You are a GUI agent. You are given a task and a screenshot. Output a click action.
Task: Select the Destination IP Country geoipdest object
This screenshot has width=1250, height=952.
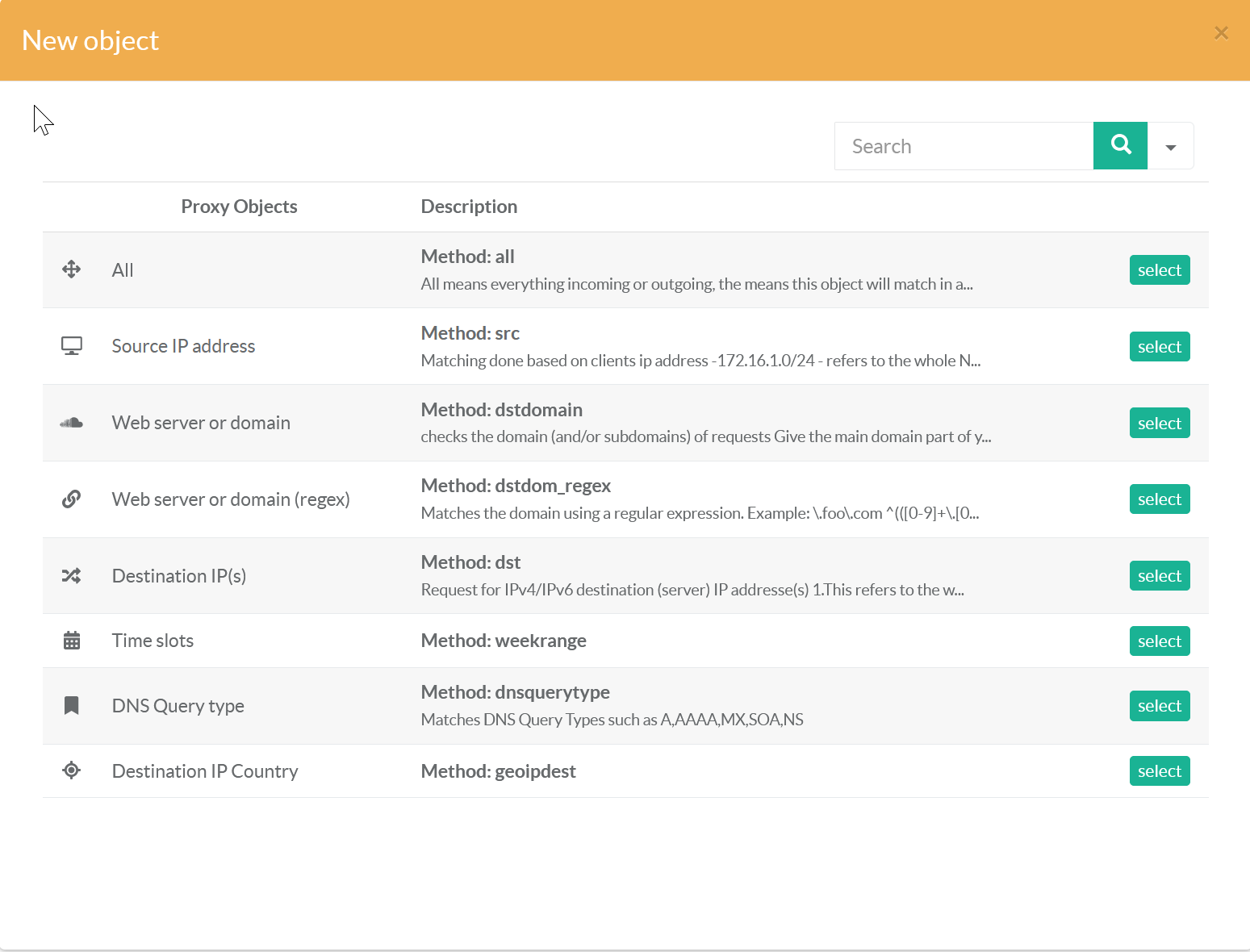click(x=1159, y=771)
